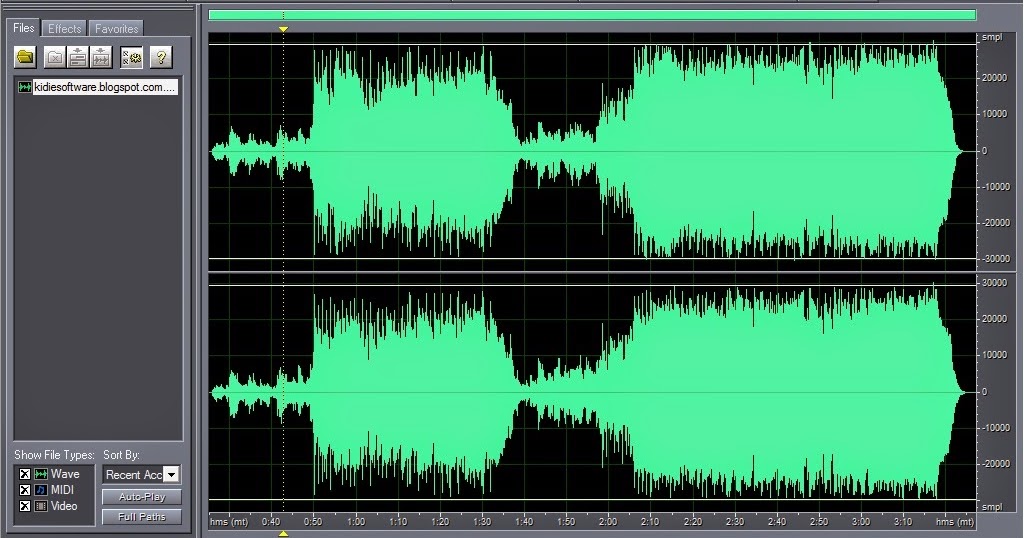1024x538 pixels.
Task: Click 1:00 on the time ruler
Action: click(x=356, y=522)
